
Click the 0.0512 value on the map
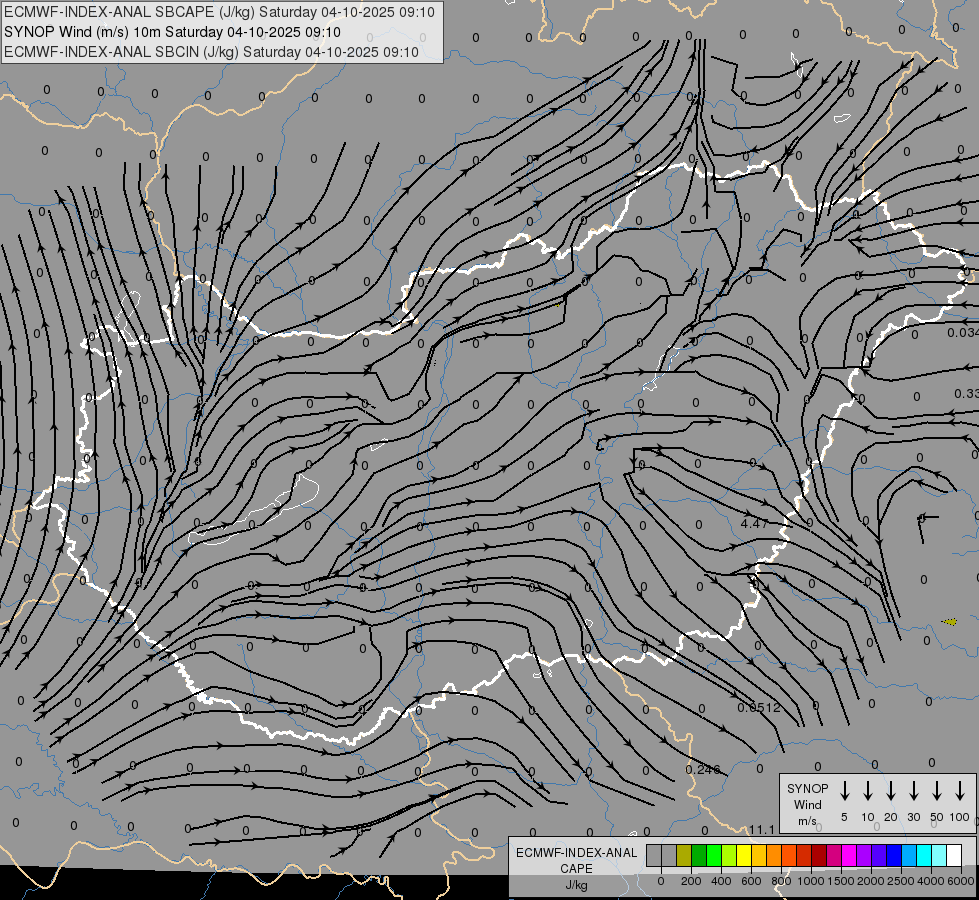[759, 708]
